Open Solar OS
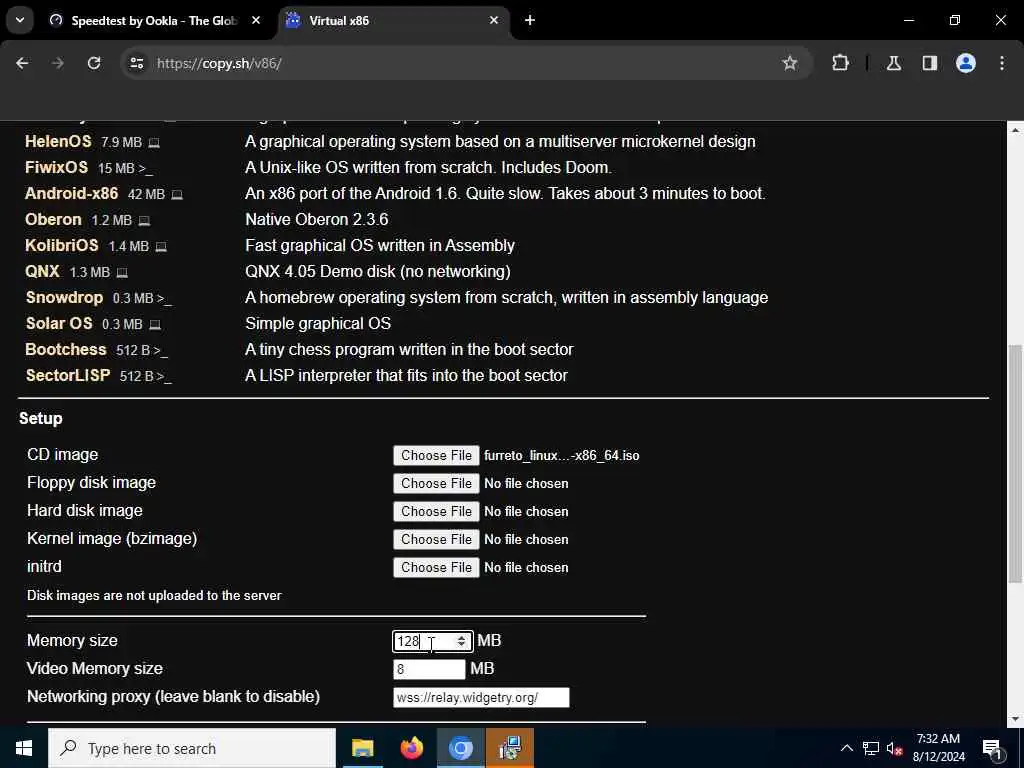Image resolution: width=1024 pixels, height=768 pixels. point(59,323)
